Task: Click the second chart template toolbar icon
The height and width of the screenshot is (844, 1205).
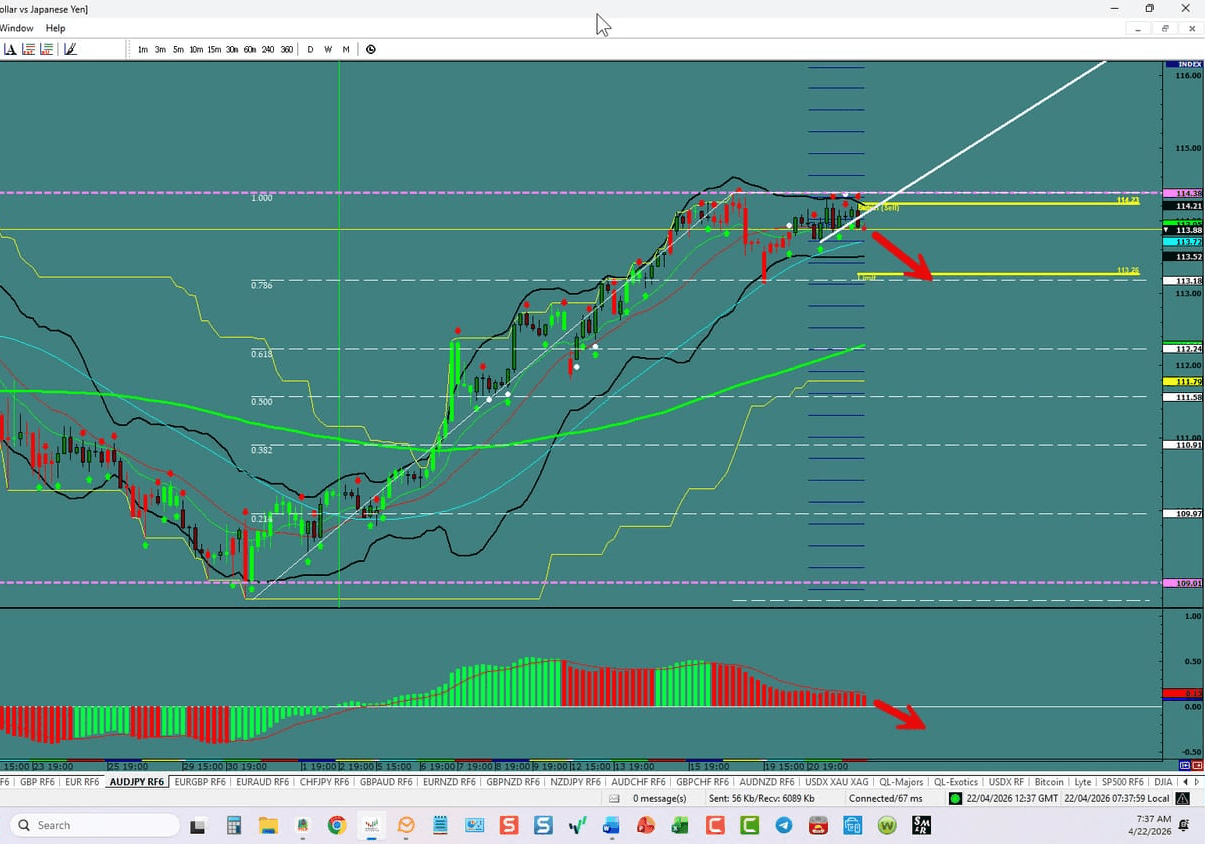Action: tap(47, 49)
